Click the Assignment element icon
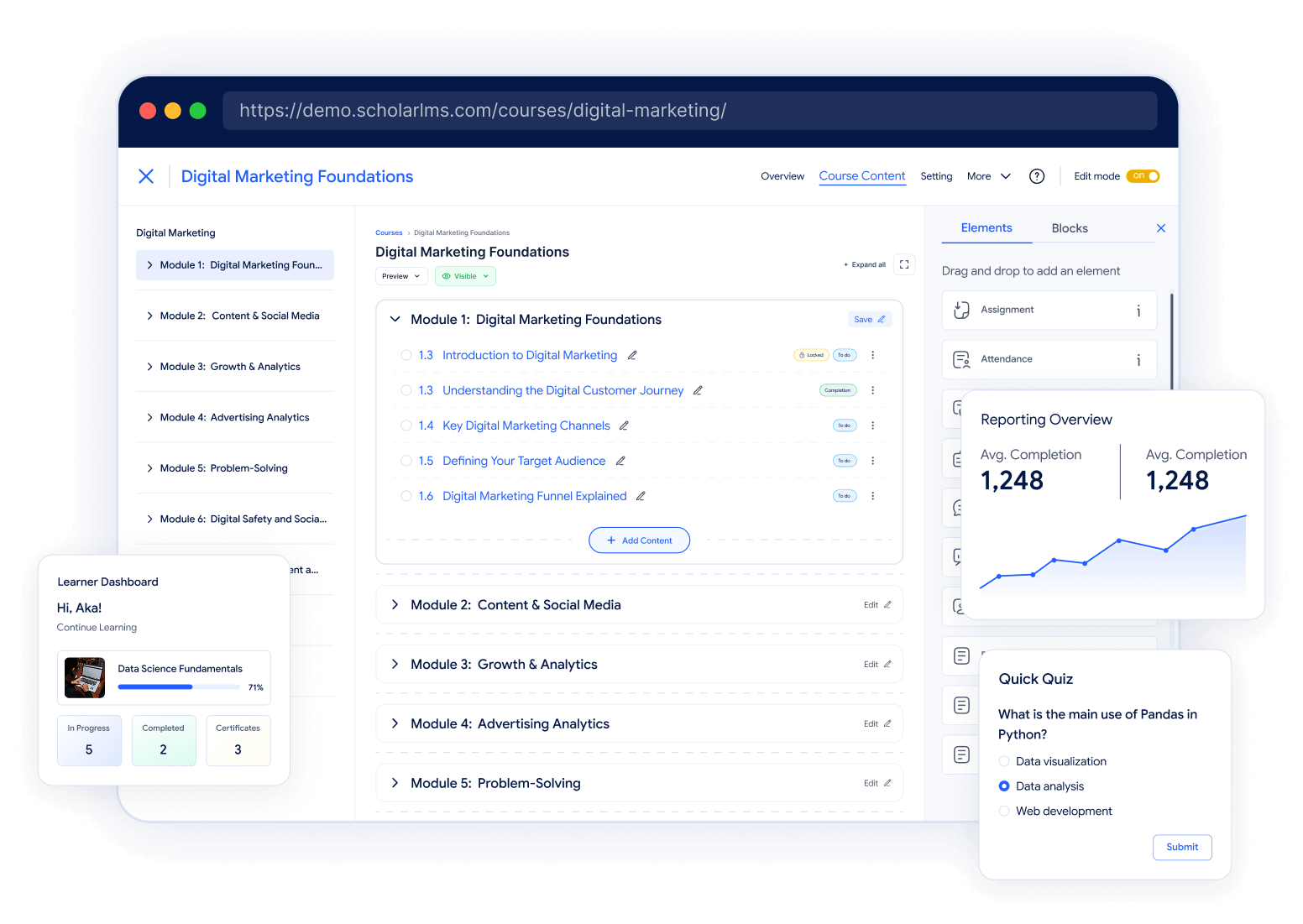Screen dimensions: 1303x924 pos(962,310)
